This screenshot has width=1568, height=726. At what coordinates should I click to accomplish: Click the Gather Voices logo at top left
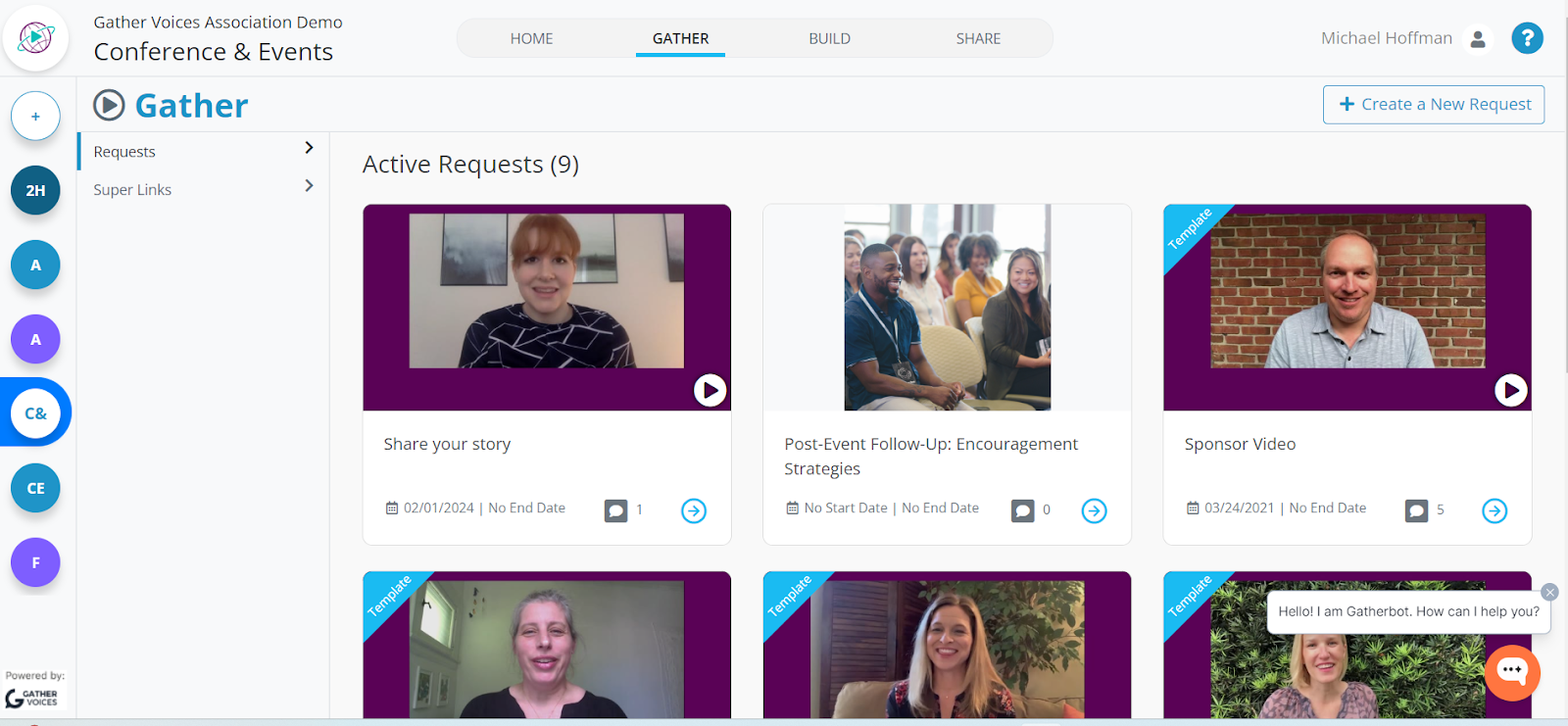pos(35,38)
